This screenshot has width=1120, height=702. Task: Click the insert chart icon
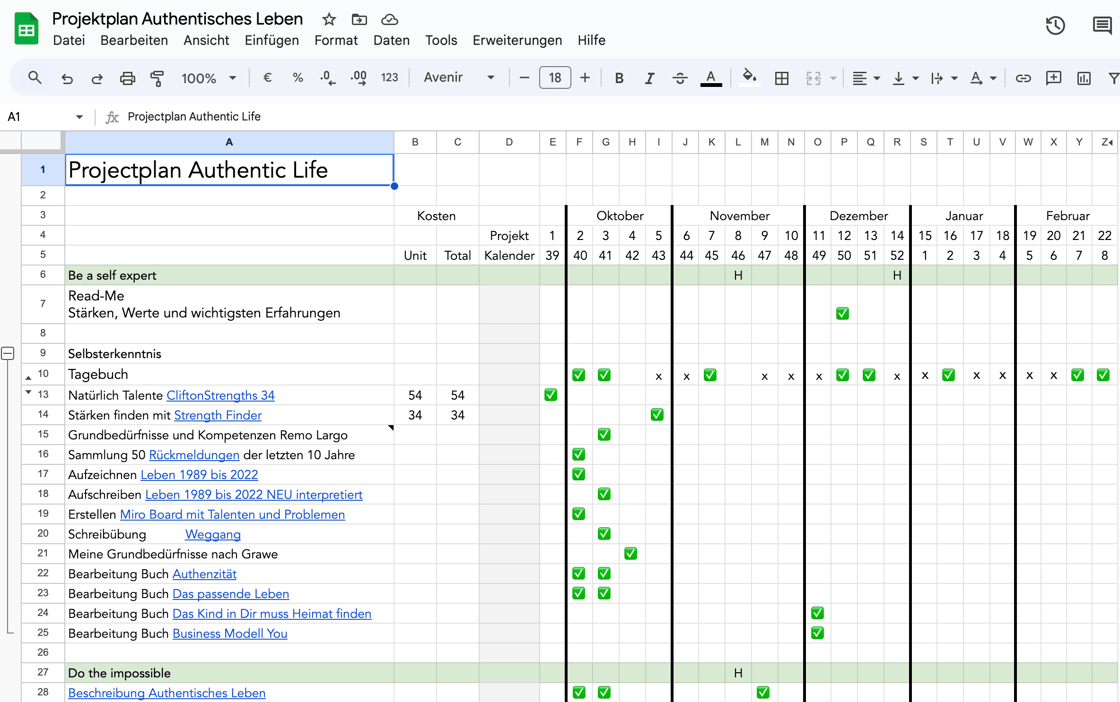point(1083,78)
